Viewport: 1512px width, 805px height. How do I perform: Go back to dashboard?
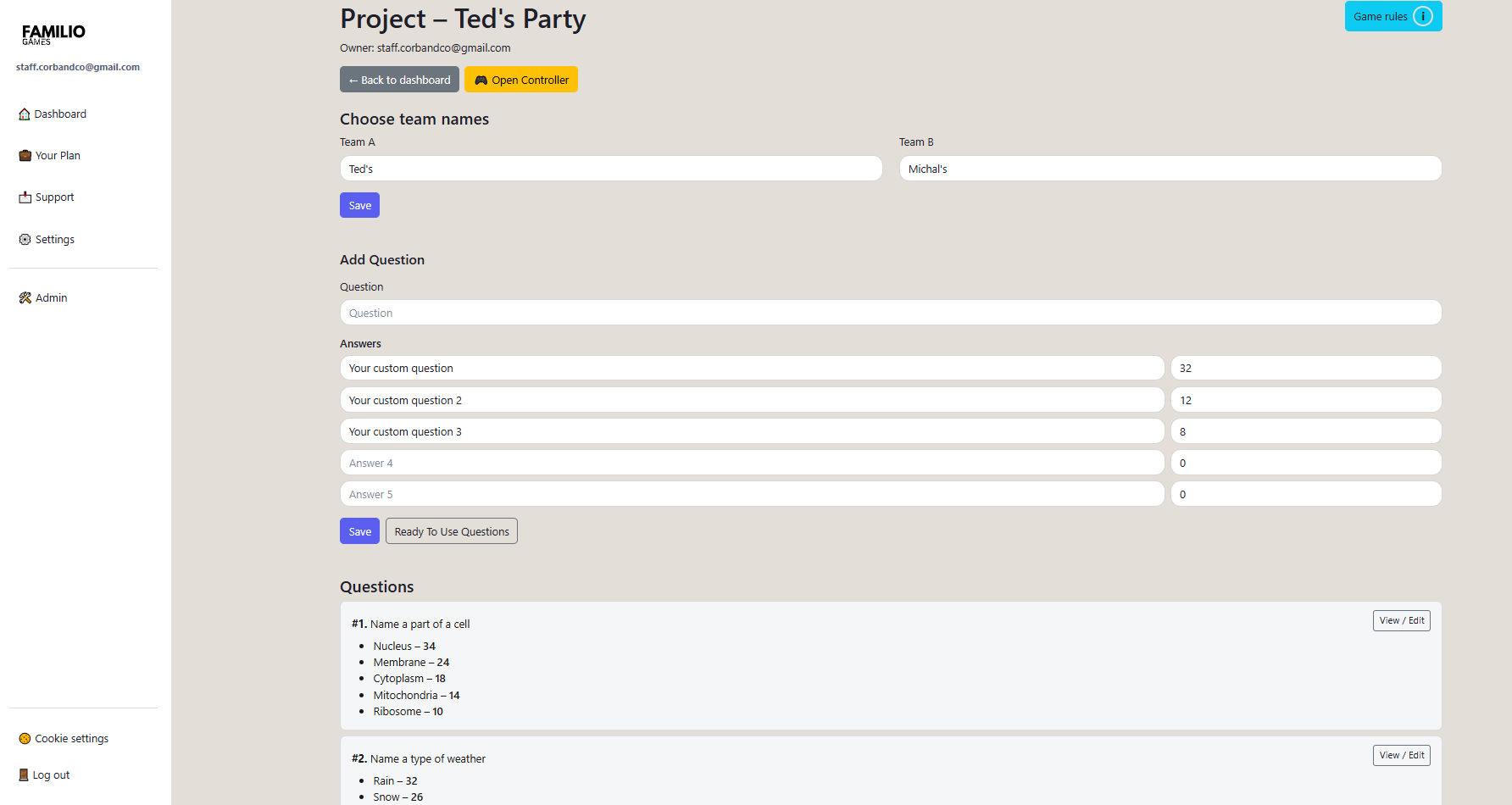coord(399,80)
